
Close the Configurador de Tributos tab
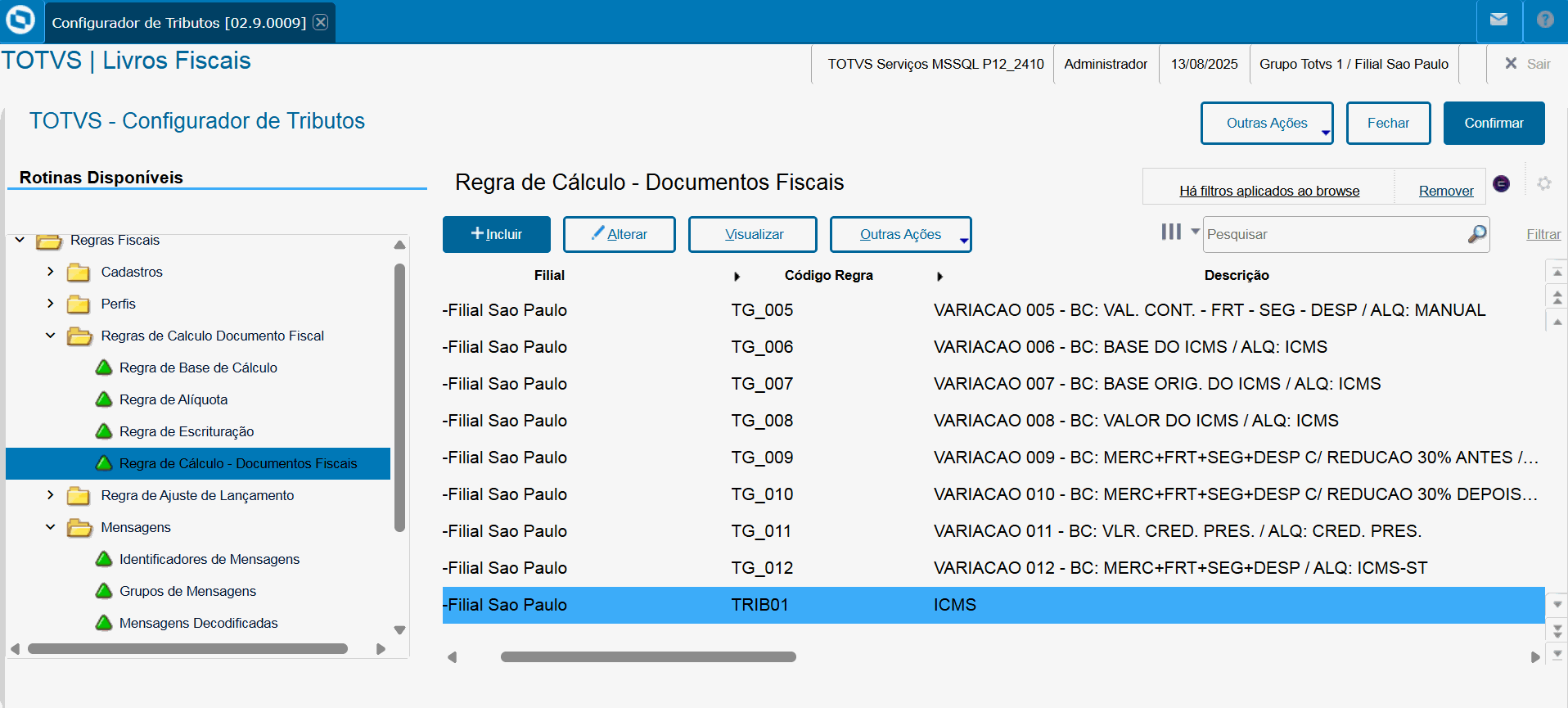pos(321,22)
